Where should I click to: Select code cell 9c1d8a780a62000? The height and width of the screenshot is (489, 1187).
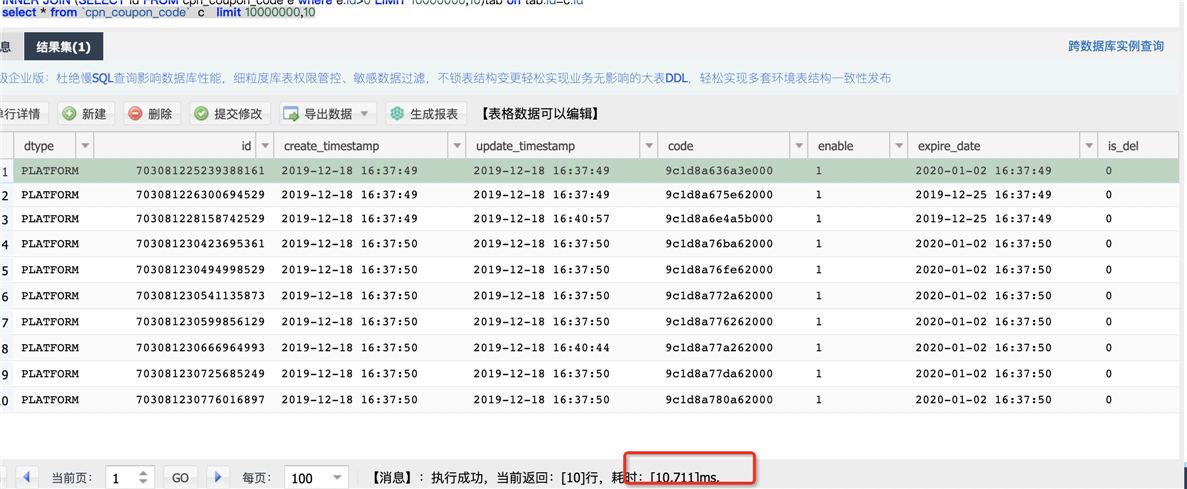pyautogui.click(x=719, y=399)
